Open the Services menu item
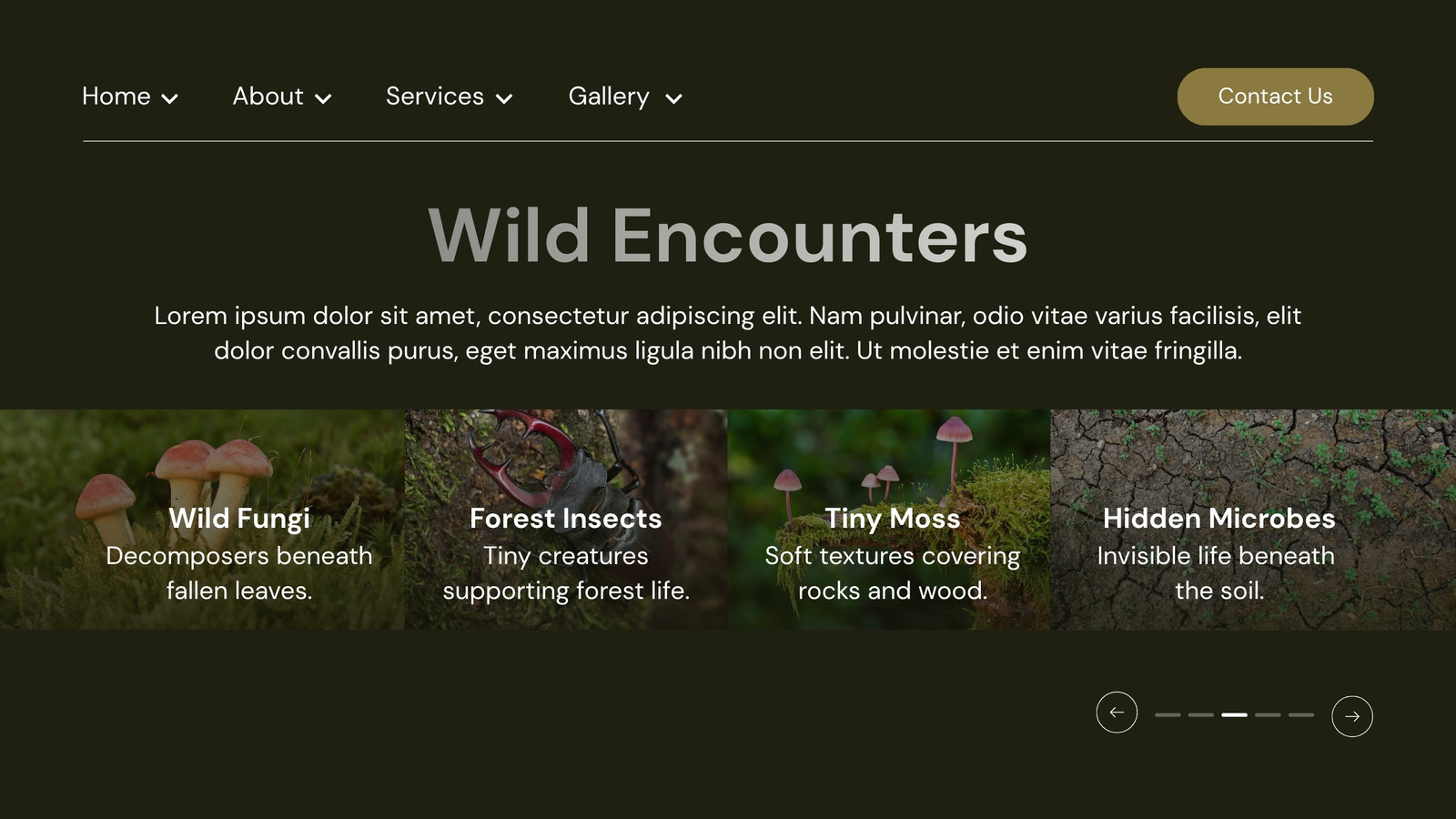The image size is (1456, 819). pos(435,96)
